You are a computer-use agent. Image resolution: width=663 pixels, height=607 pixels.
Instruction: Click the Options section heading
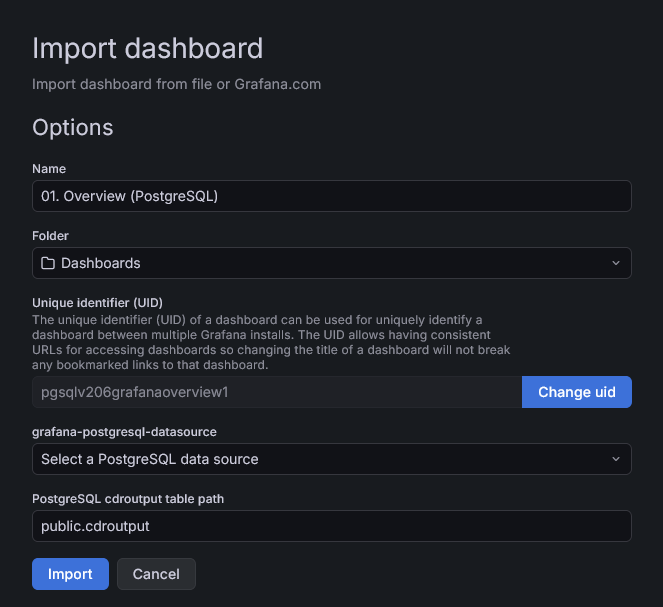[72, 128]
